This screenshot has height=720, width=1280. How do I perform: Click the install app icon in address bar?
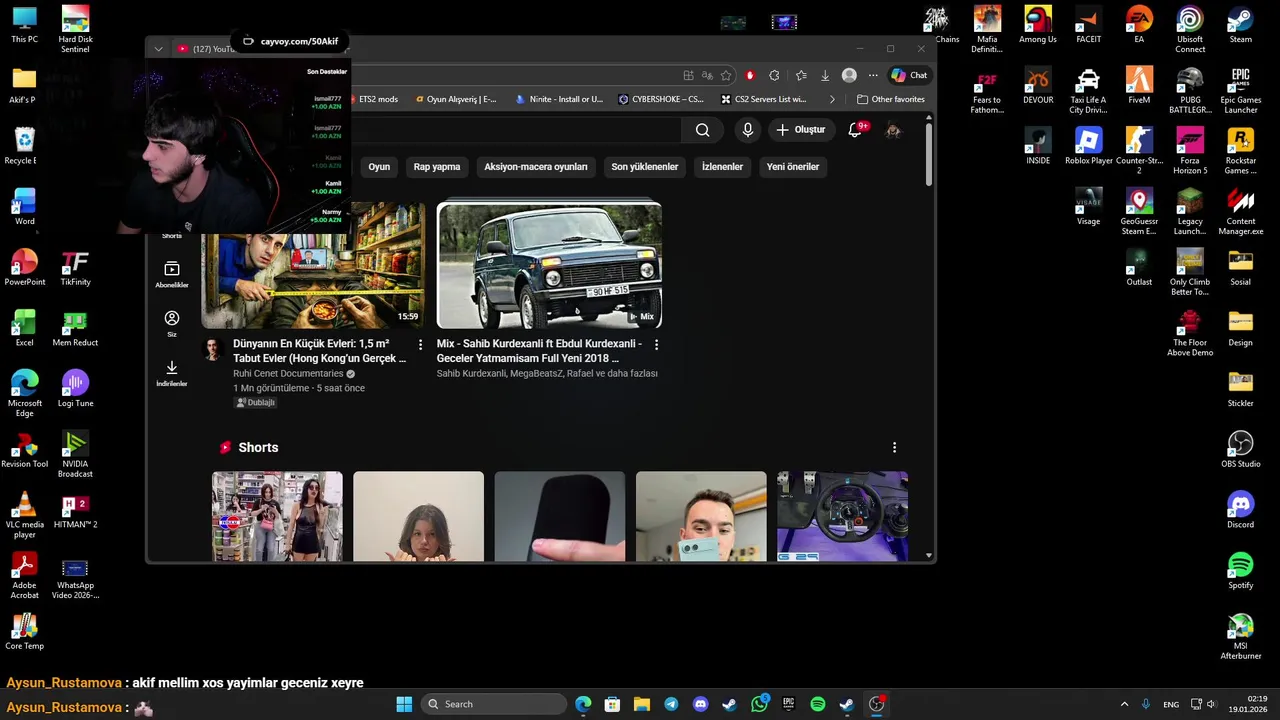[x=688, y=75]
